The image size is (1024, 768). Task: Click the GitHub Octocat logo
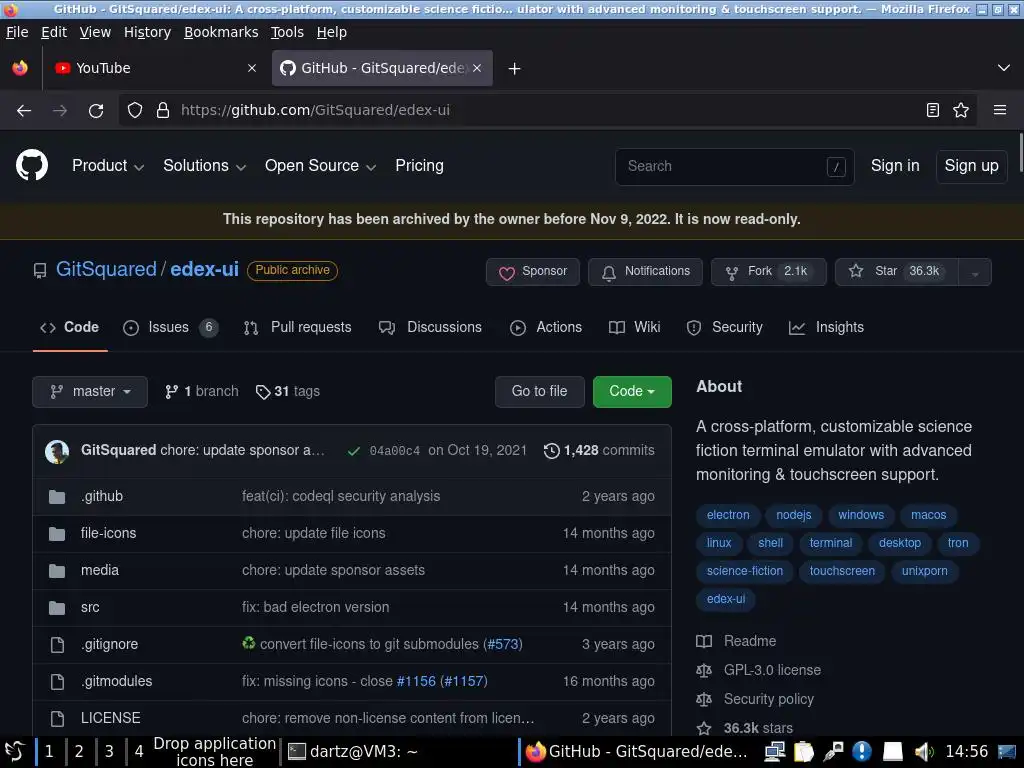point(31,165)
